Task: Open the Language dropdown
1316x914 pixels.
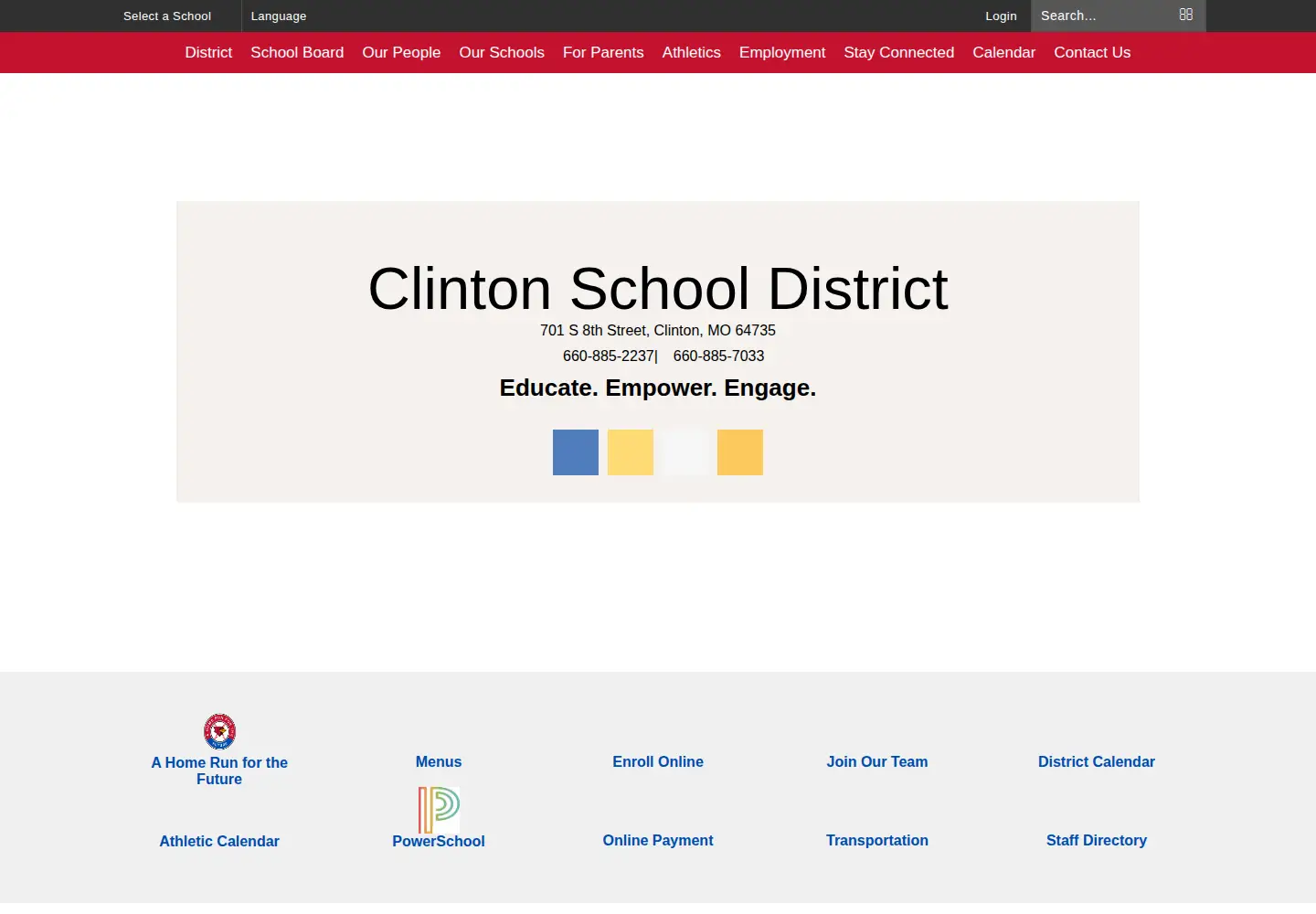Action: [x=279, y=16]
